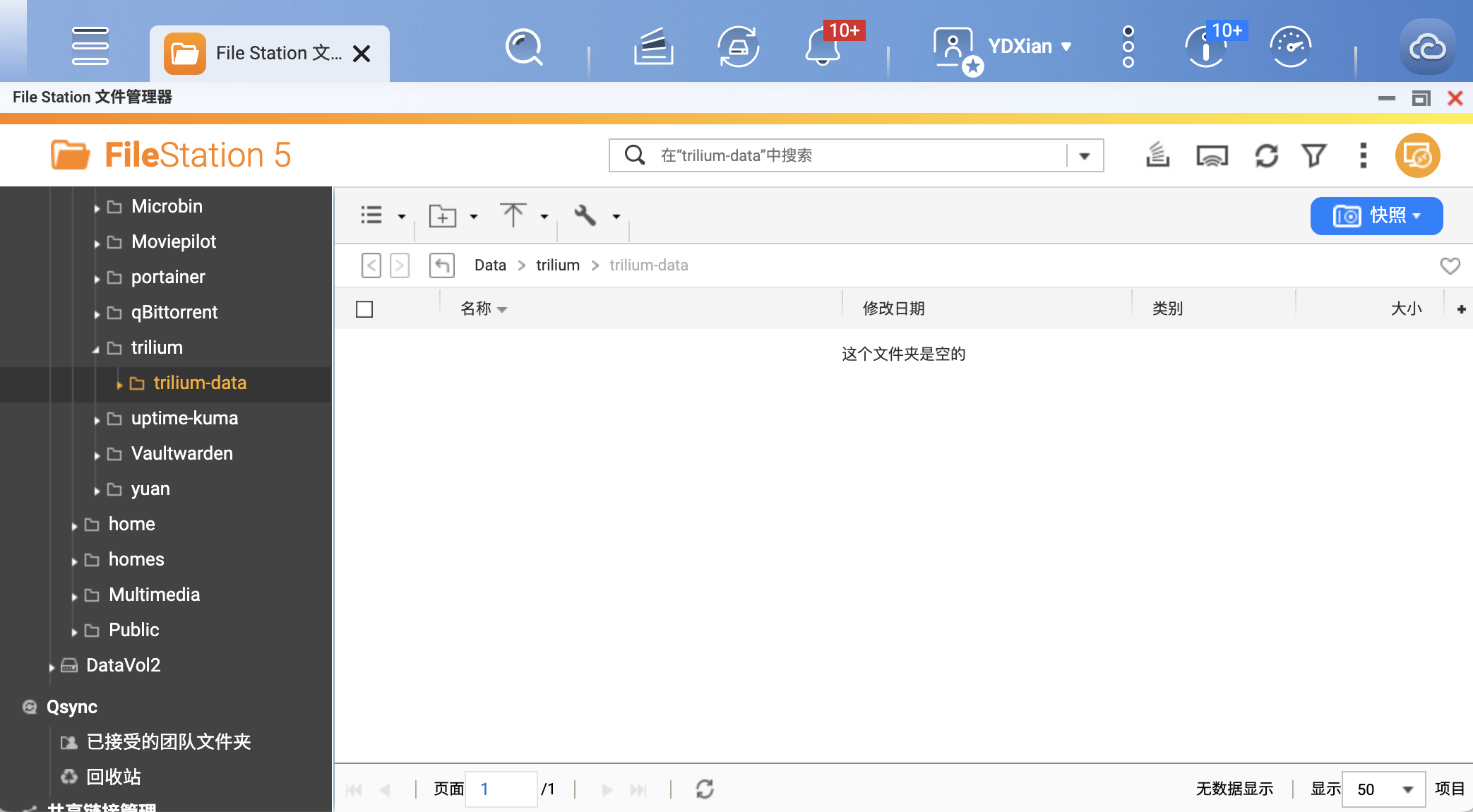Sort by the 修改日期 column header
1473x812 pixels.
[893, 309]
